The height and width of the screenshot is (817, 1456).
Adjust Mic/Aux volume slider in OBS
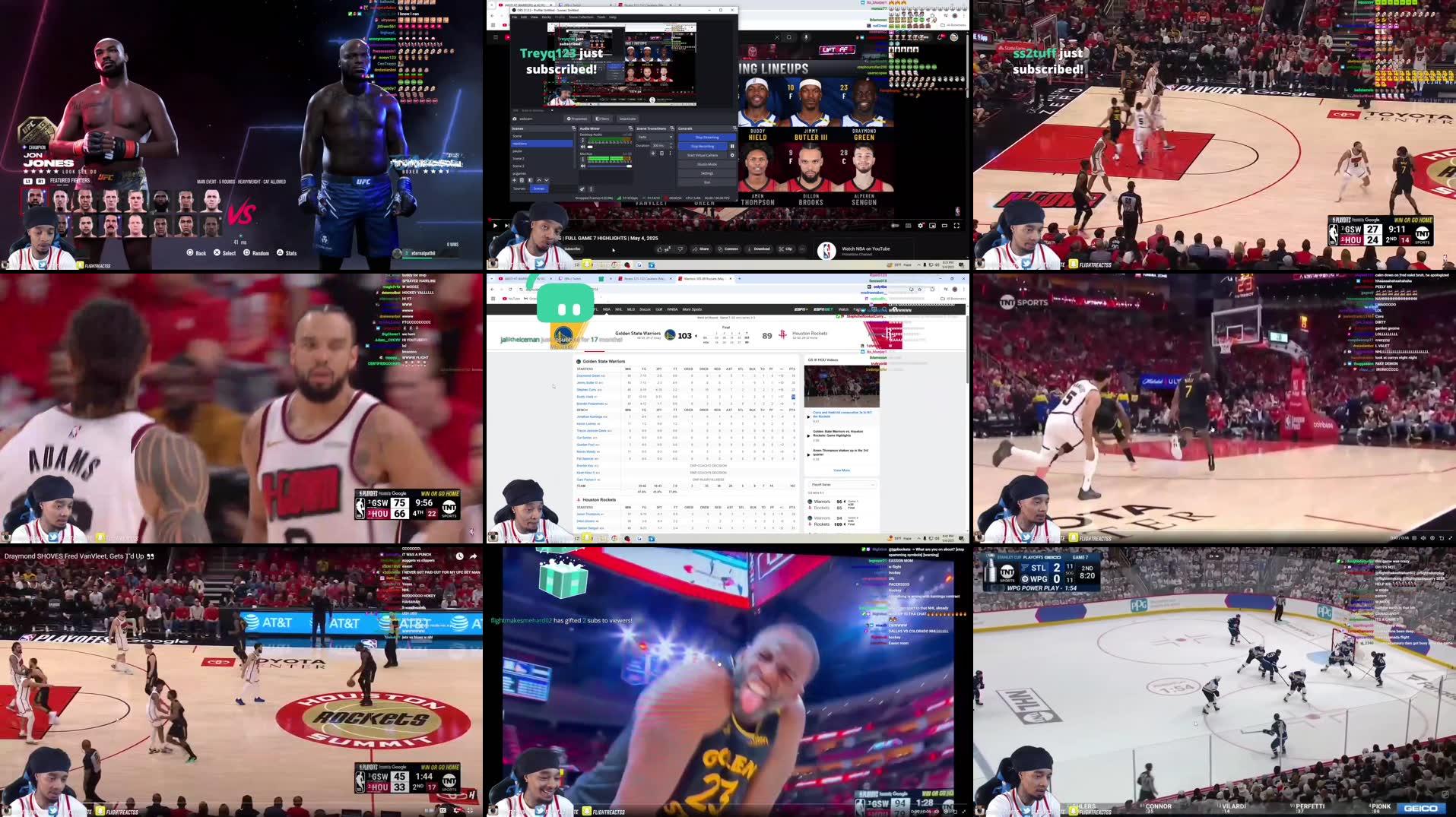coord(610,166)
